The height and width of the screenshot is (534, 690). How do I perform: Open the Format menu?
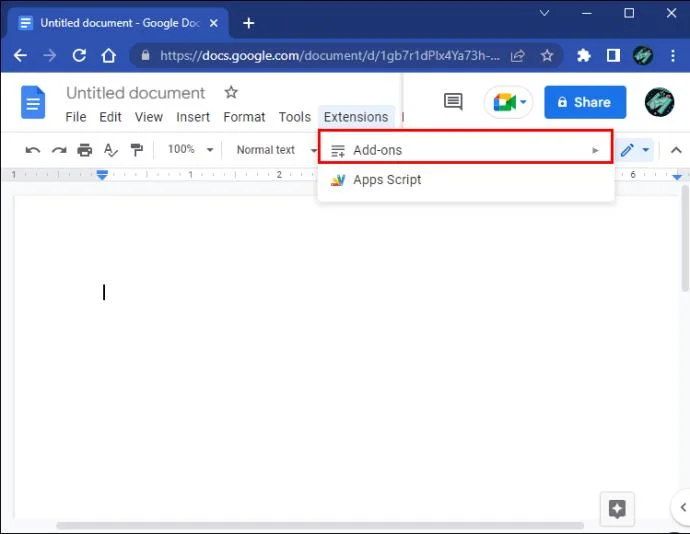[x=244, y=117]
